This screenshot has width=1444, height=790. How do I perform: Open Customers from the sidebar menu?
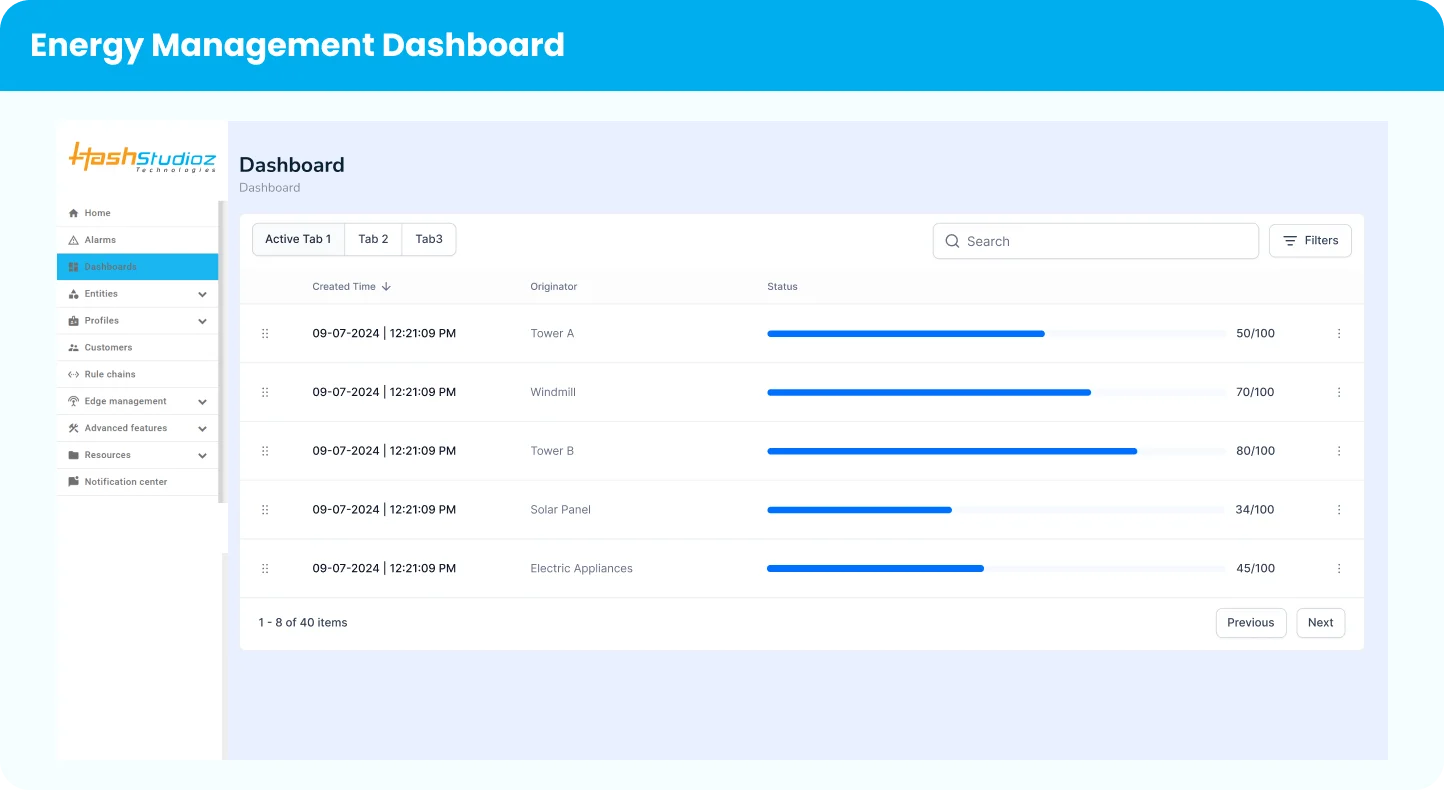tap(137, 348)
